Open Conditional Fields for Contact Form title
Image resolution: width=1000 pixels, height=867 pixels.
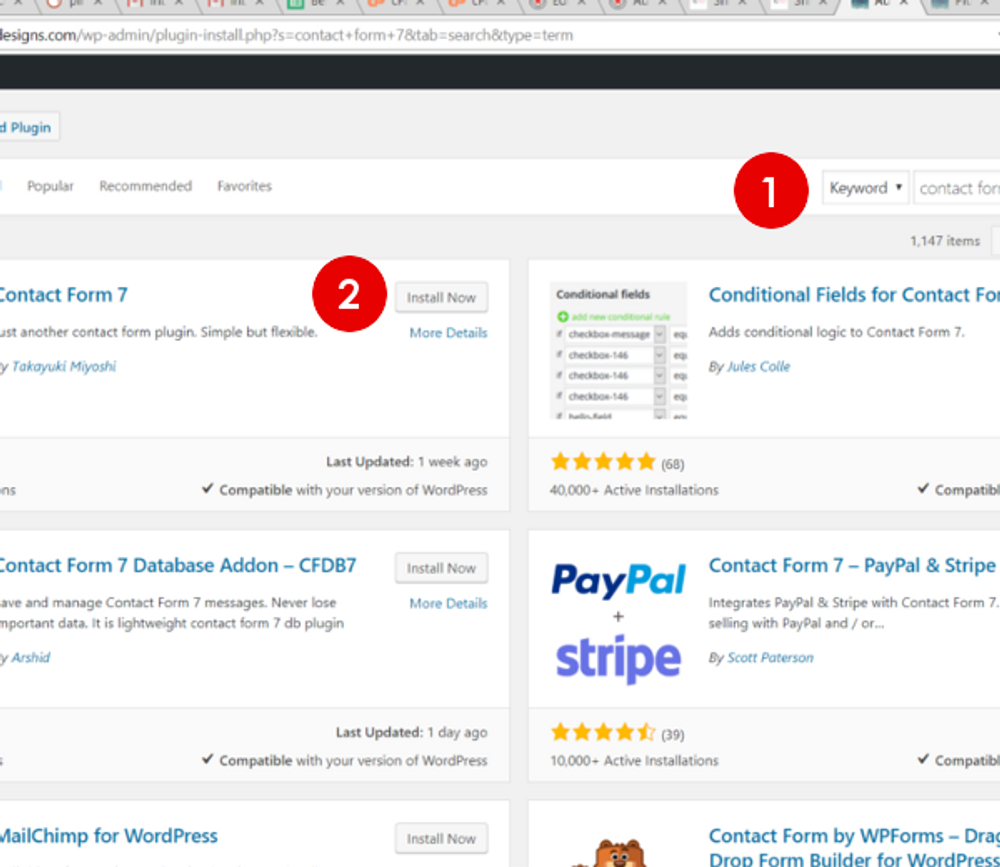click(854, 295)
